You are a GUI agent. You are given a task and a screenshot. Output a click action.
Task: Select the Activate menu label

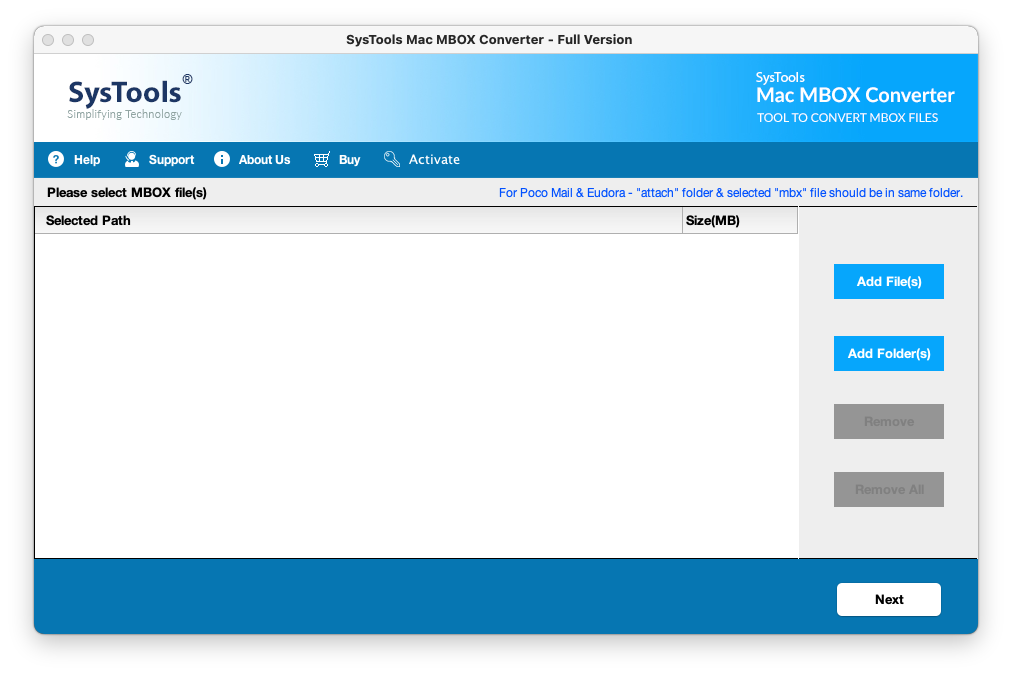pyautogui.click(x=434, y=159)
